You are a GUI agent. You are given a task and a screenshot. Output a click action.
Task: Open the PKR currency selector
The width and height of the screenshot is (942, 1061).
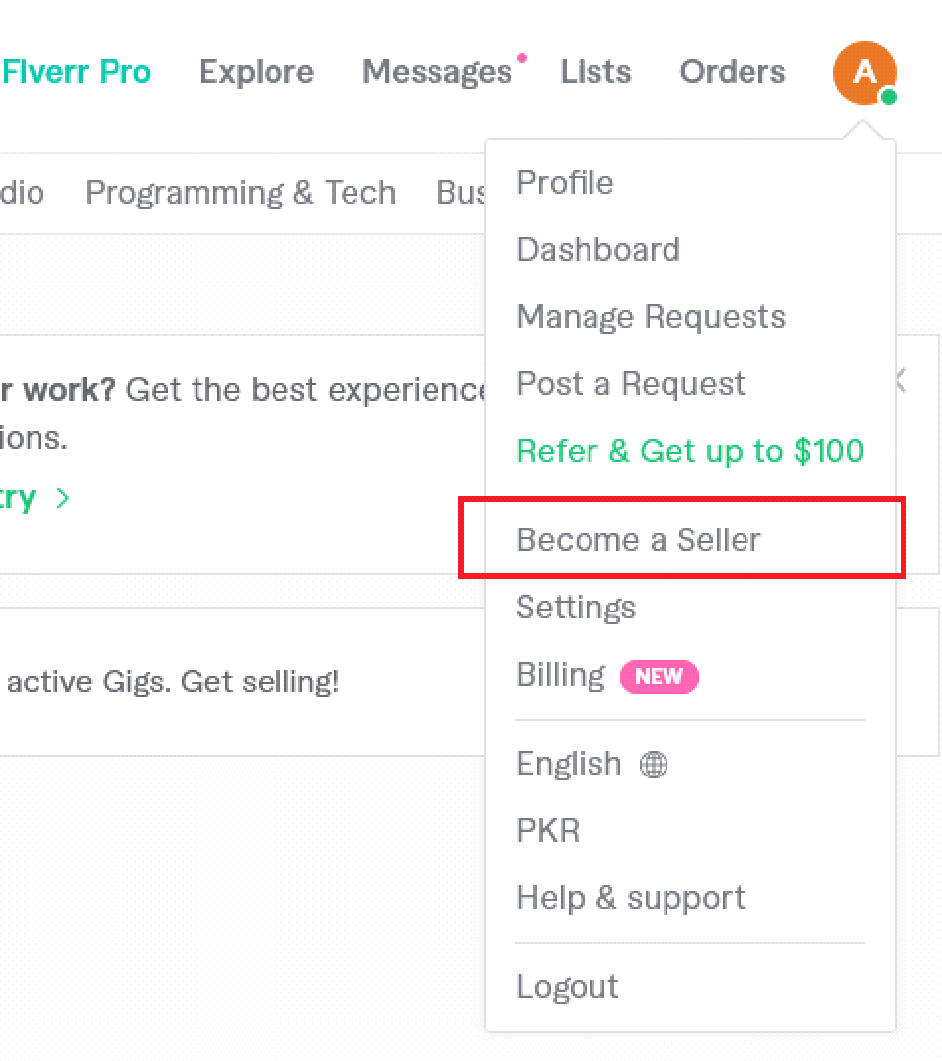[548, 831]
